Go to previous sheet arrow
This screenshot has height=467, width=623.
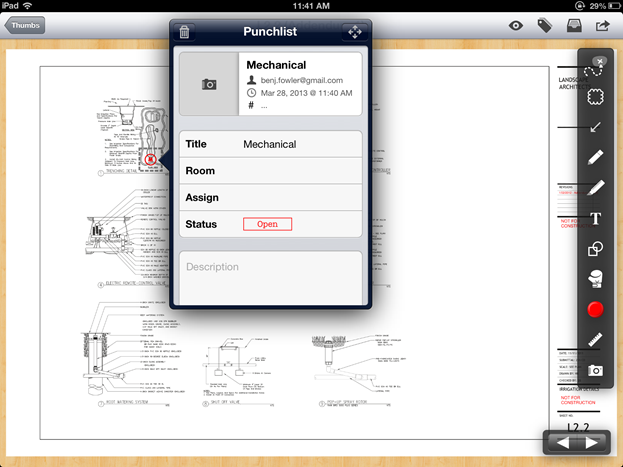click(x=563, y=442)
